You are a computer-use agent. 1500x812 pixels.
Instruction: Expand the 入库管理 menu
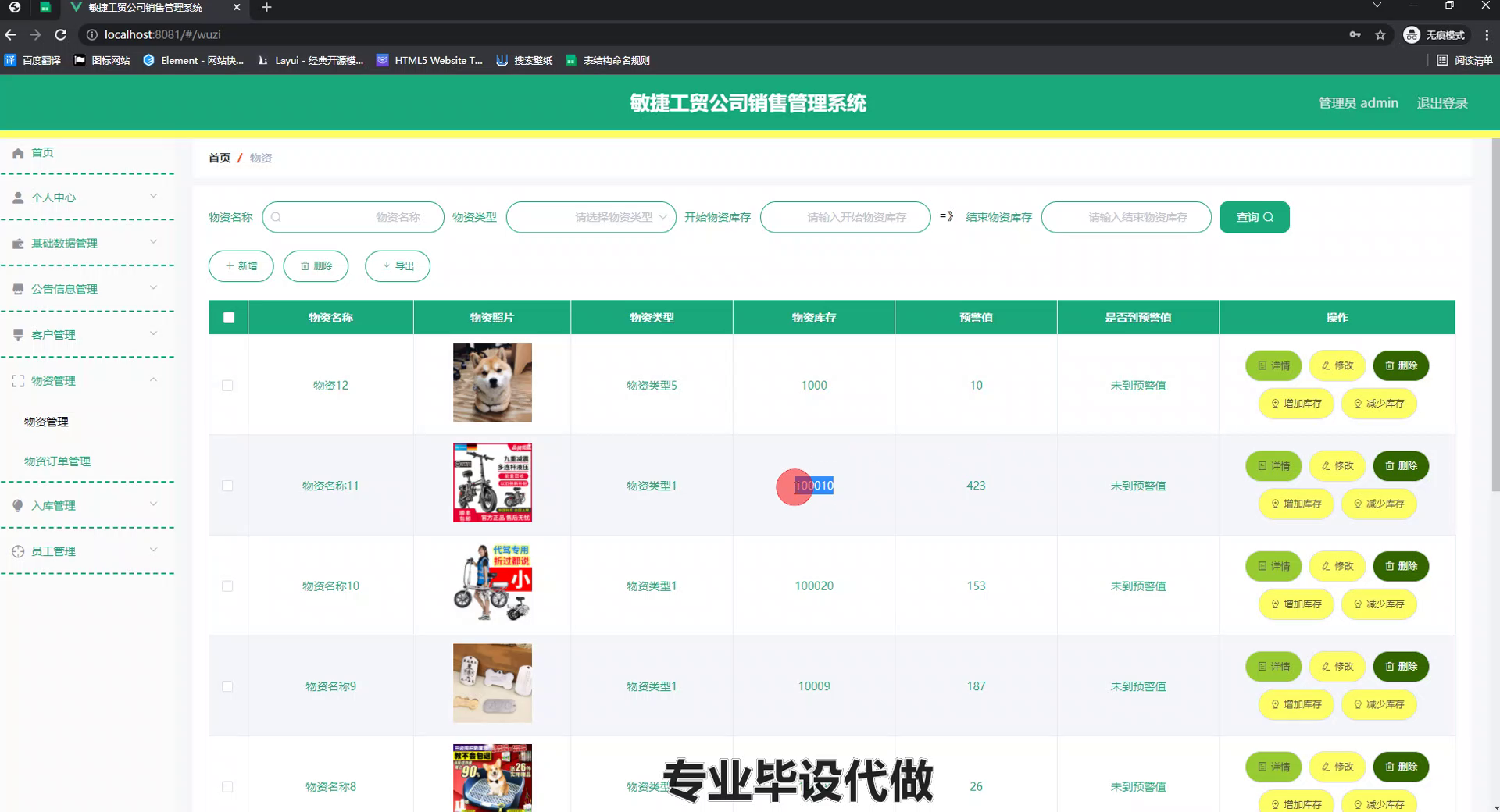pyautogui.click(x=153, y=504)
